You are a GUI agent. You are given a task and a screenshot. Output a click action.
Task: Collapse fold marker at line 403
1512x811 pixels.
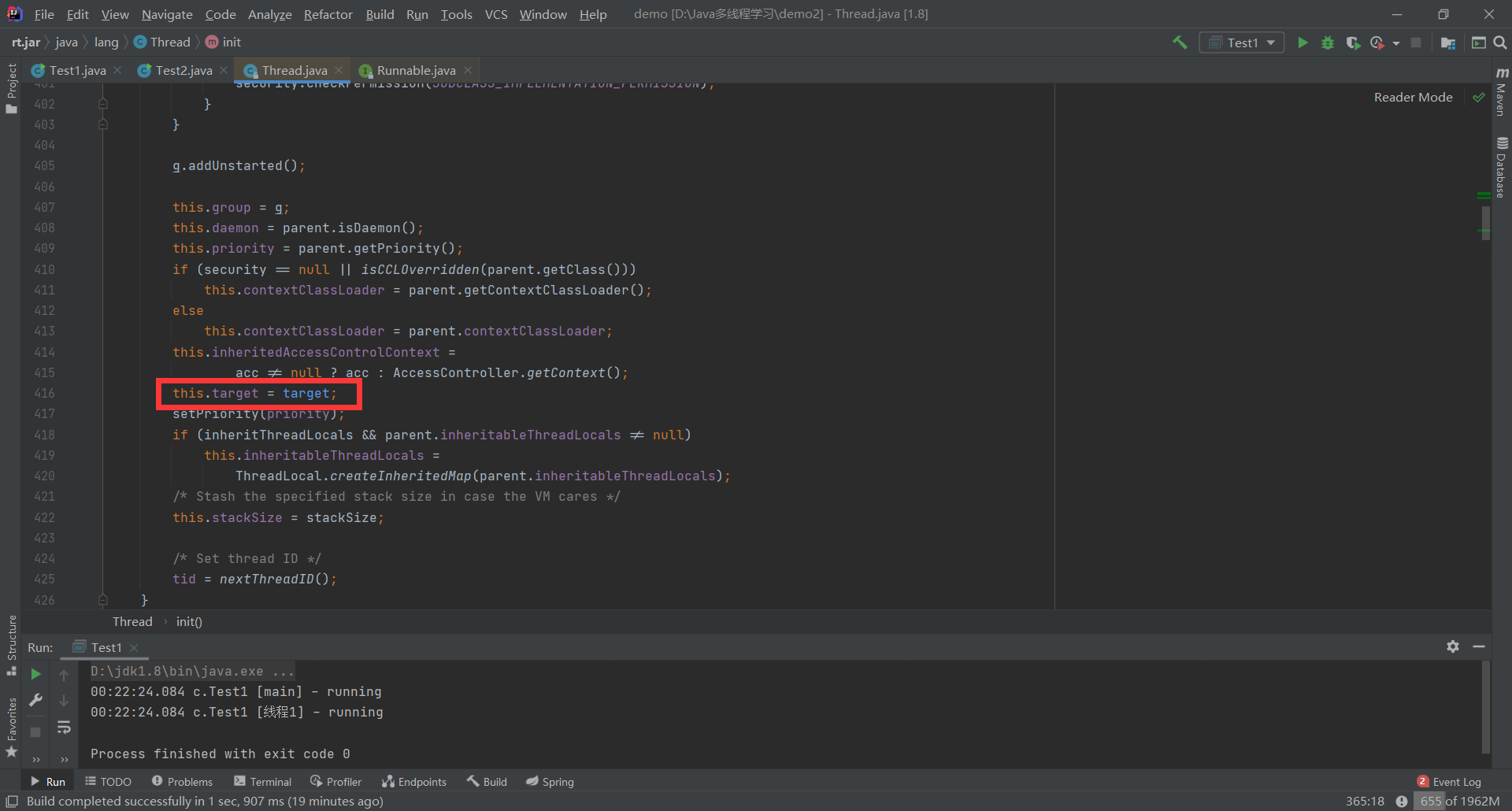pyautogui.click(x=102, y=124)
